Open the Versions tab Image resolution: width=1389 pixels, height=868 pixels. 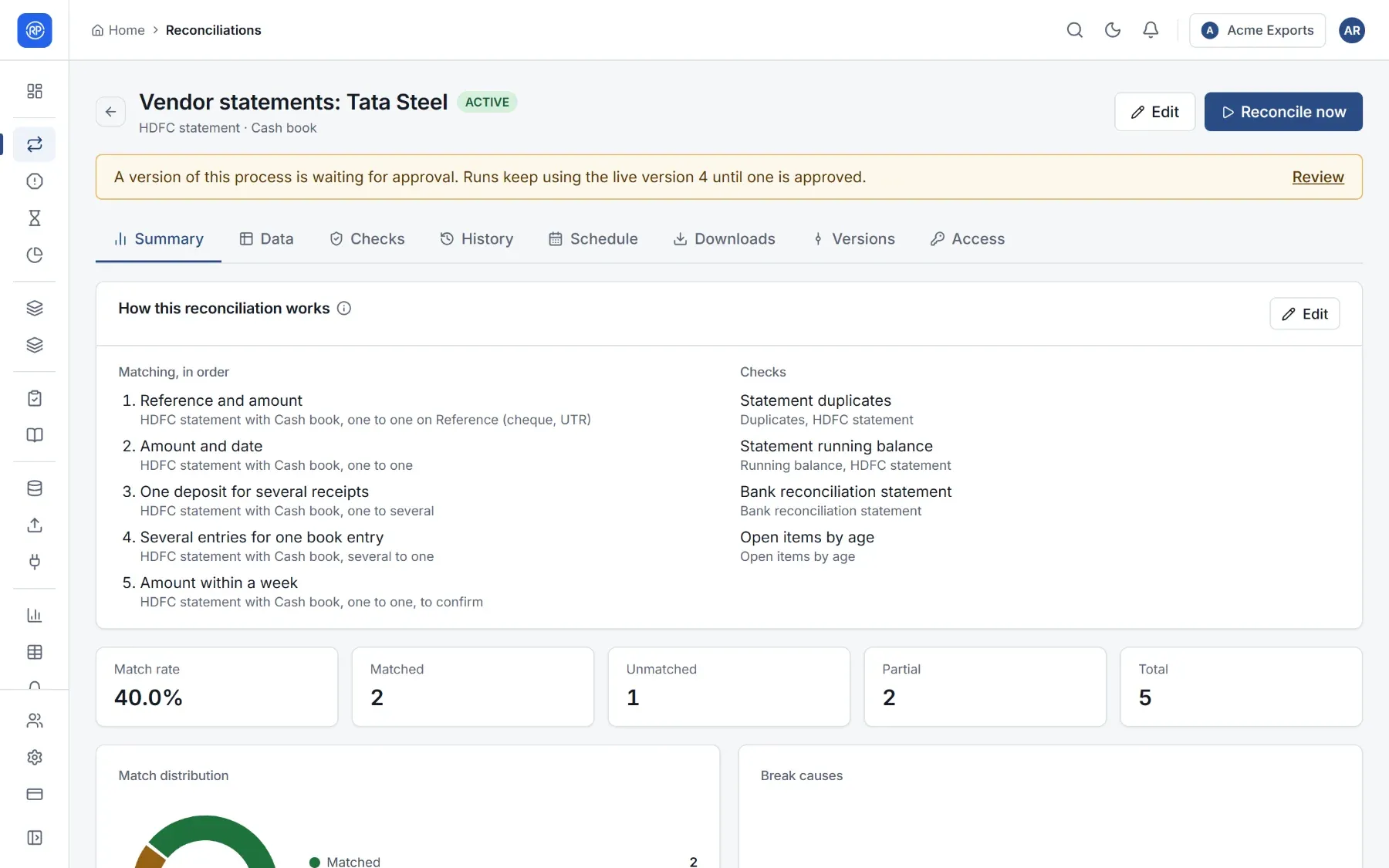[853, 239]
